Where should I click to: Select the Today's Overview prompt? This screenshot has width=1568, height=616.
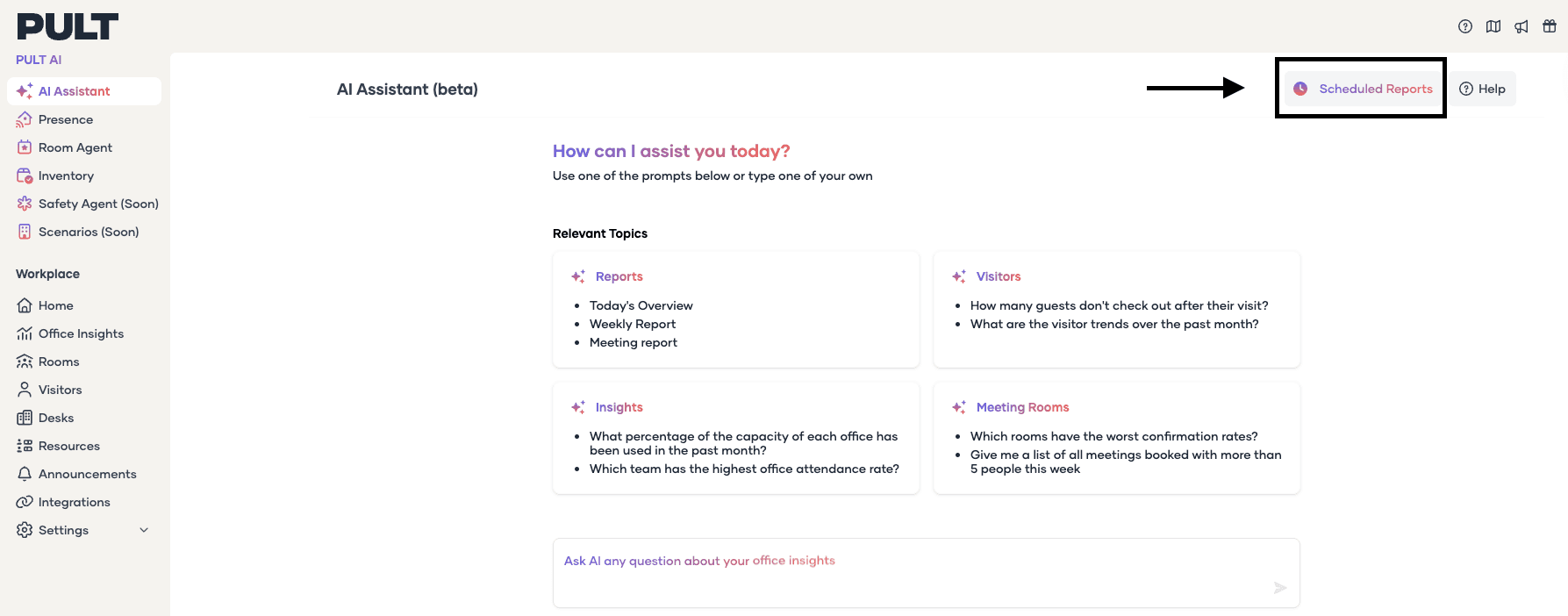(x=641, y=305)
